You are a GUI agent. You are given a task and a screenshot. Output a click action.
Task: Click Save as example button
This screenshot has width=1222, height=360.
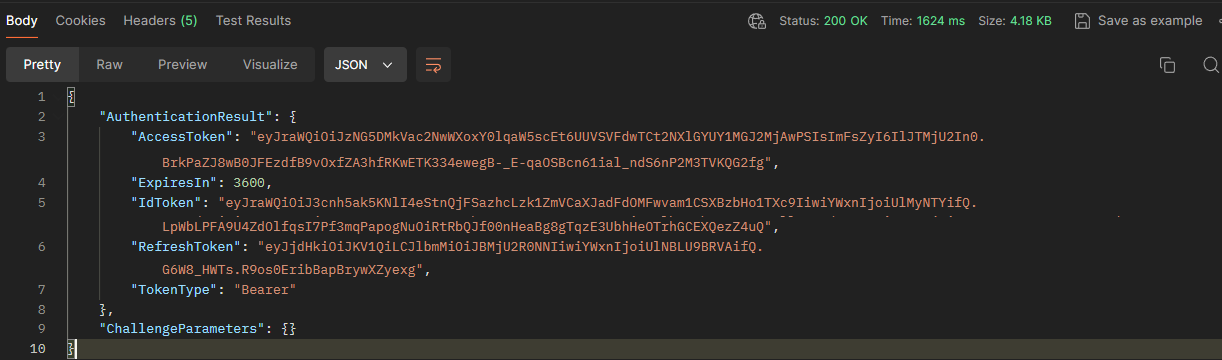(1138, 20)
